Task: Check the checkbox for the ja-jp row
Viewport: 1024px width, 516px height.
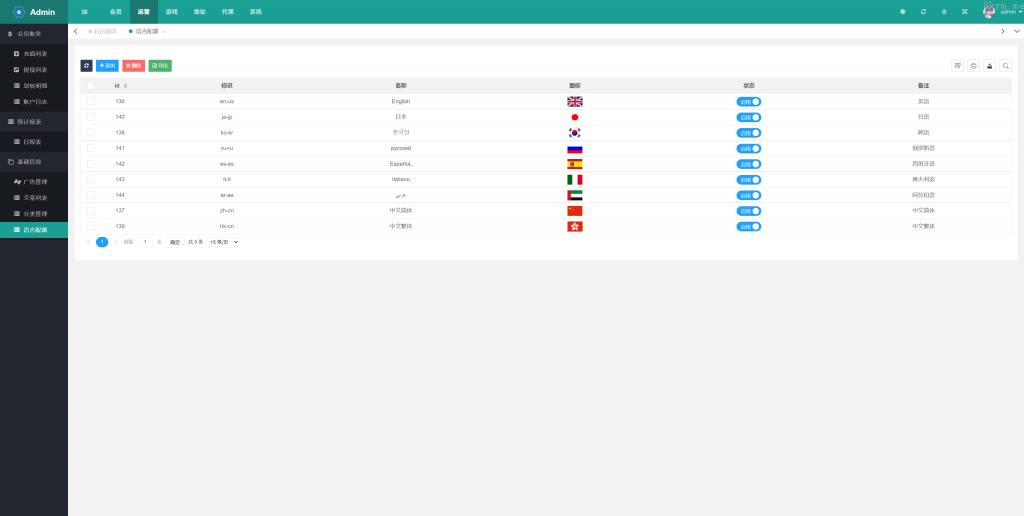Action: click(x=90, y=117)
